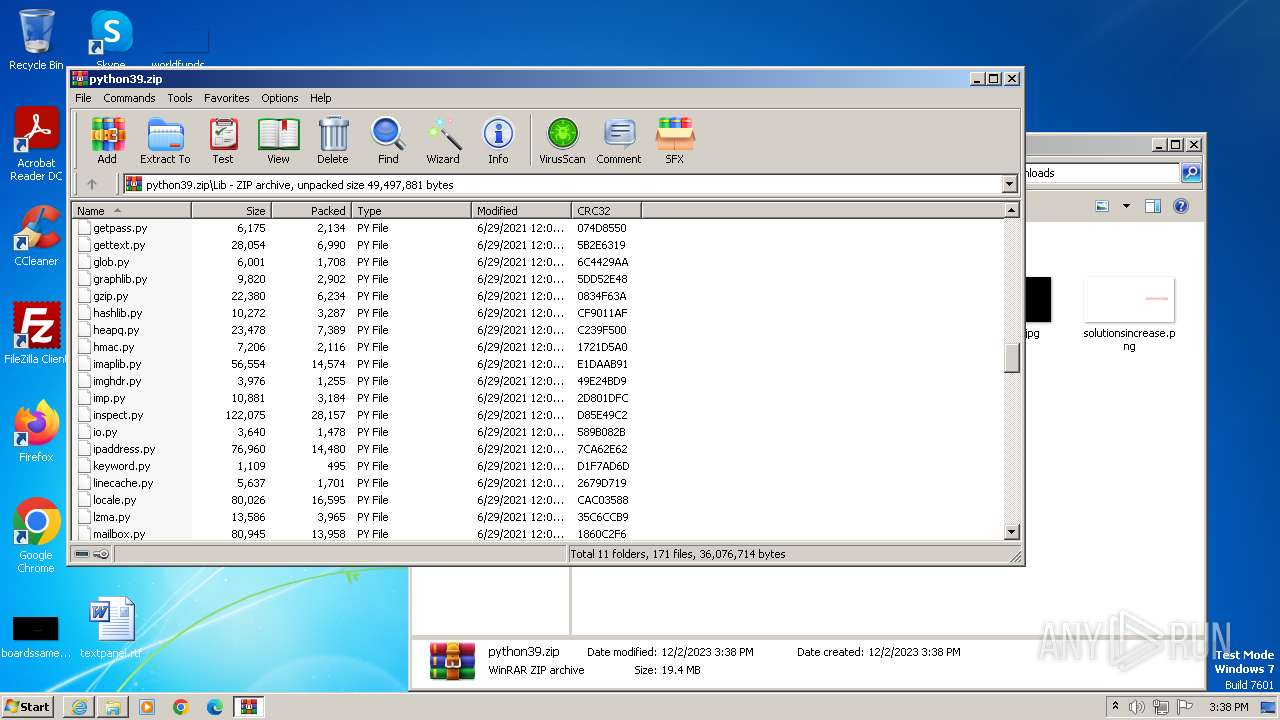Click the SFX toolbar icon
The height and width of the screenshot is (720, 1280).
(675, 141)
